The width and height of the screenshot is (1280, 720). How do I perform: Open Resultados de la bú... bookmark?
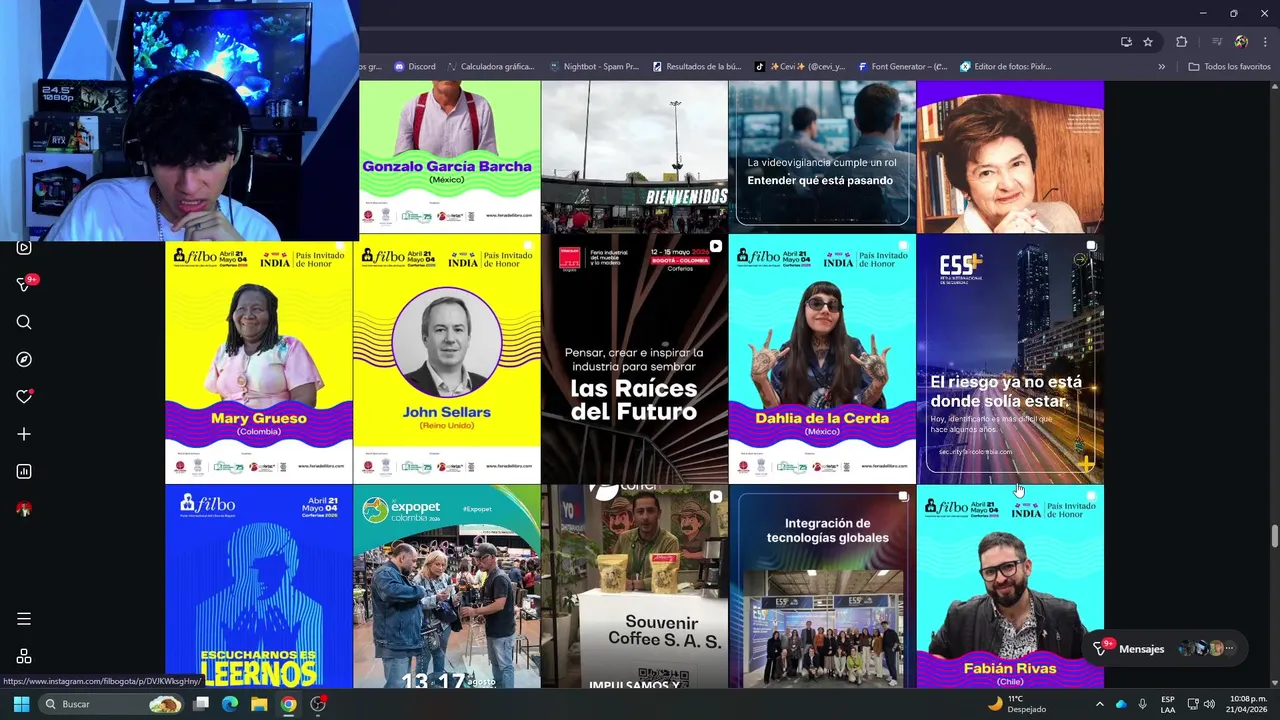point(697,67)
